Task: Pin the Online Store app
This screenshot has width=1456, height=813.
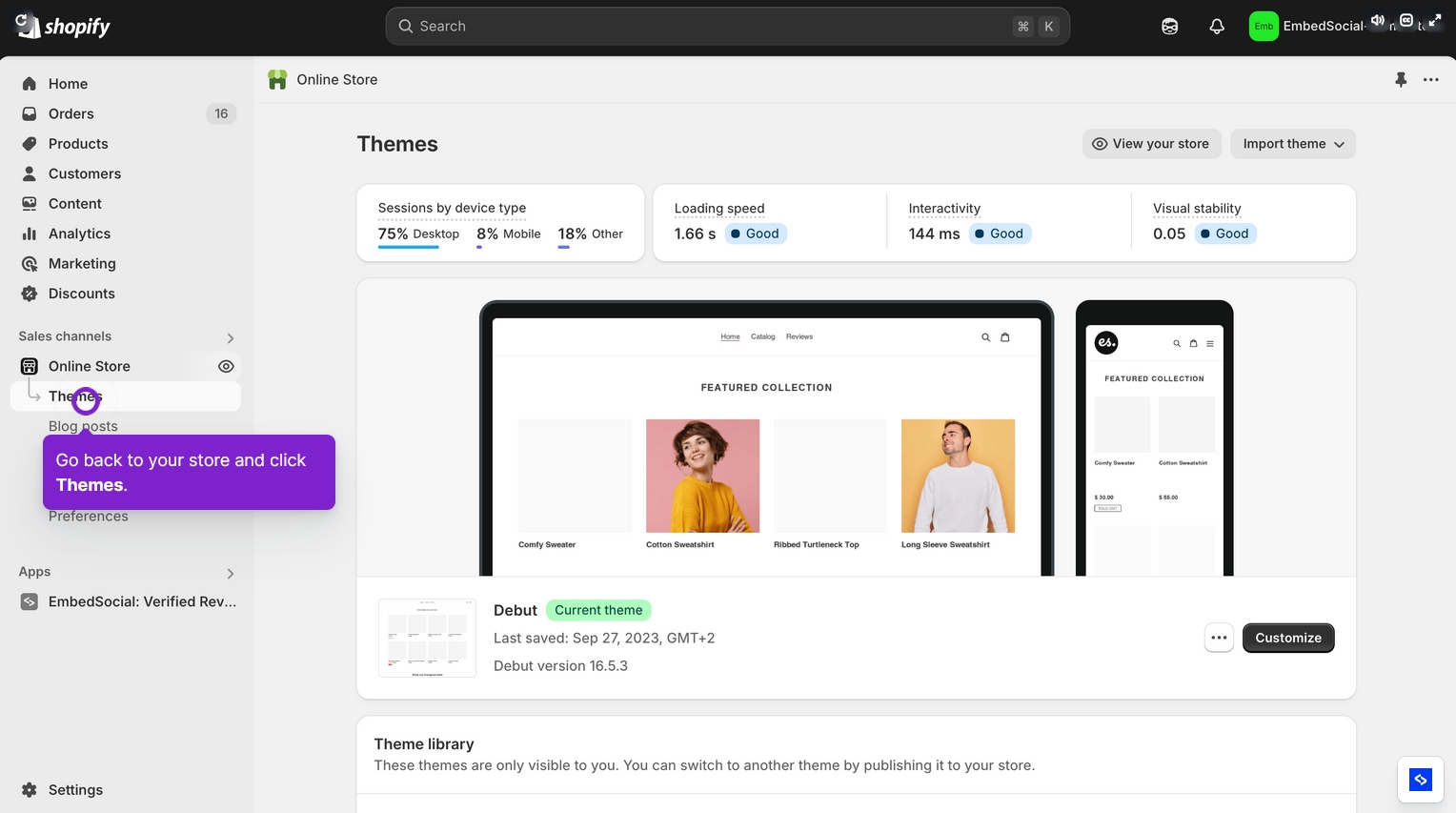Action: pyautogui.click(x=1401, y=80)
